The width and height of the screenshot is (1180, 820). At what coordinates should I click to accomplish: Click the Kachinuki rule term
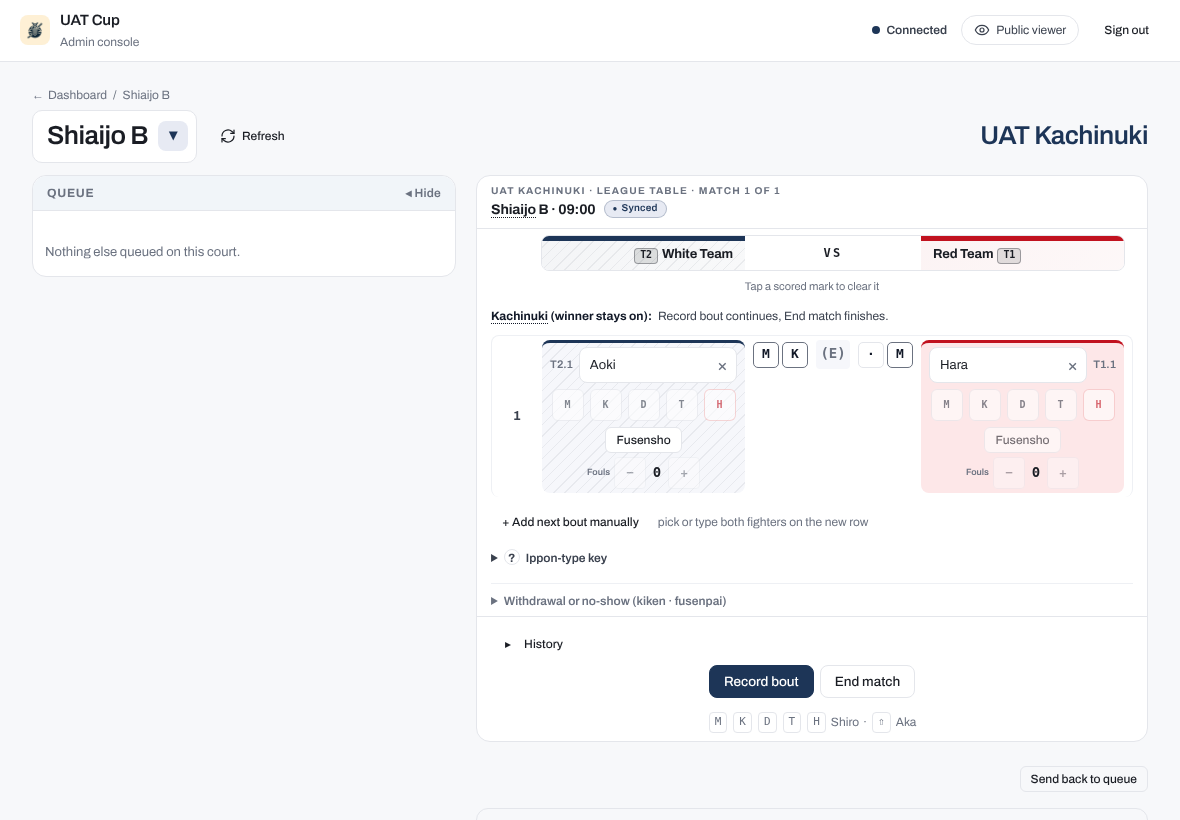click(519, 316)
